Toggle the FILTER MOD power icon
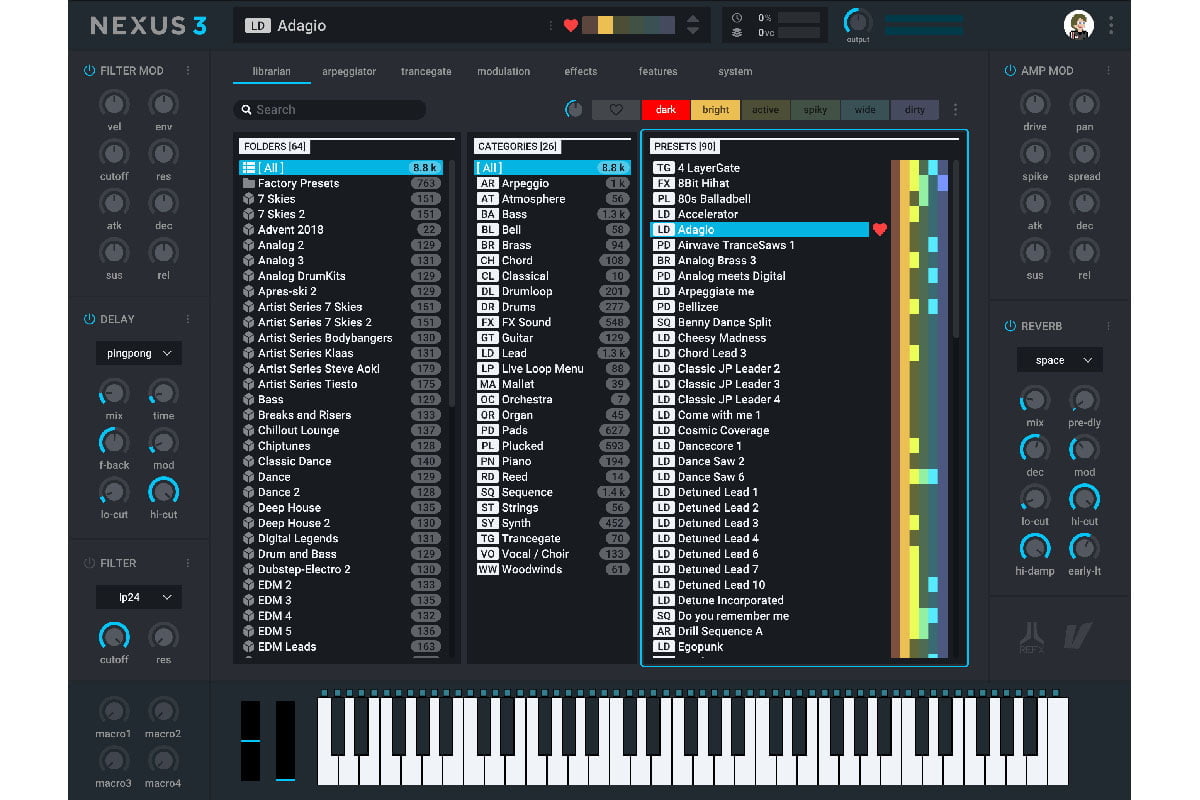Screen dimensions: 1200x800 (89, 71)
